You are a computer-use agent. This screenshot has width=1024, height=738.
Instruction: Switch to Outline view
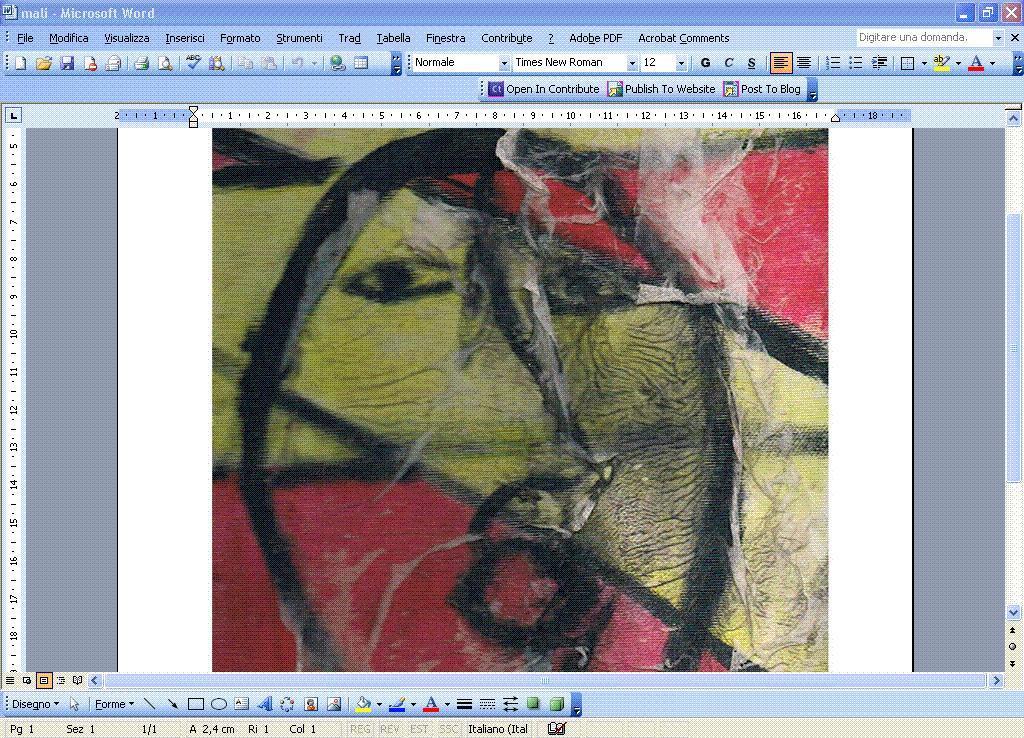[x=61, y=681]
